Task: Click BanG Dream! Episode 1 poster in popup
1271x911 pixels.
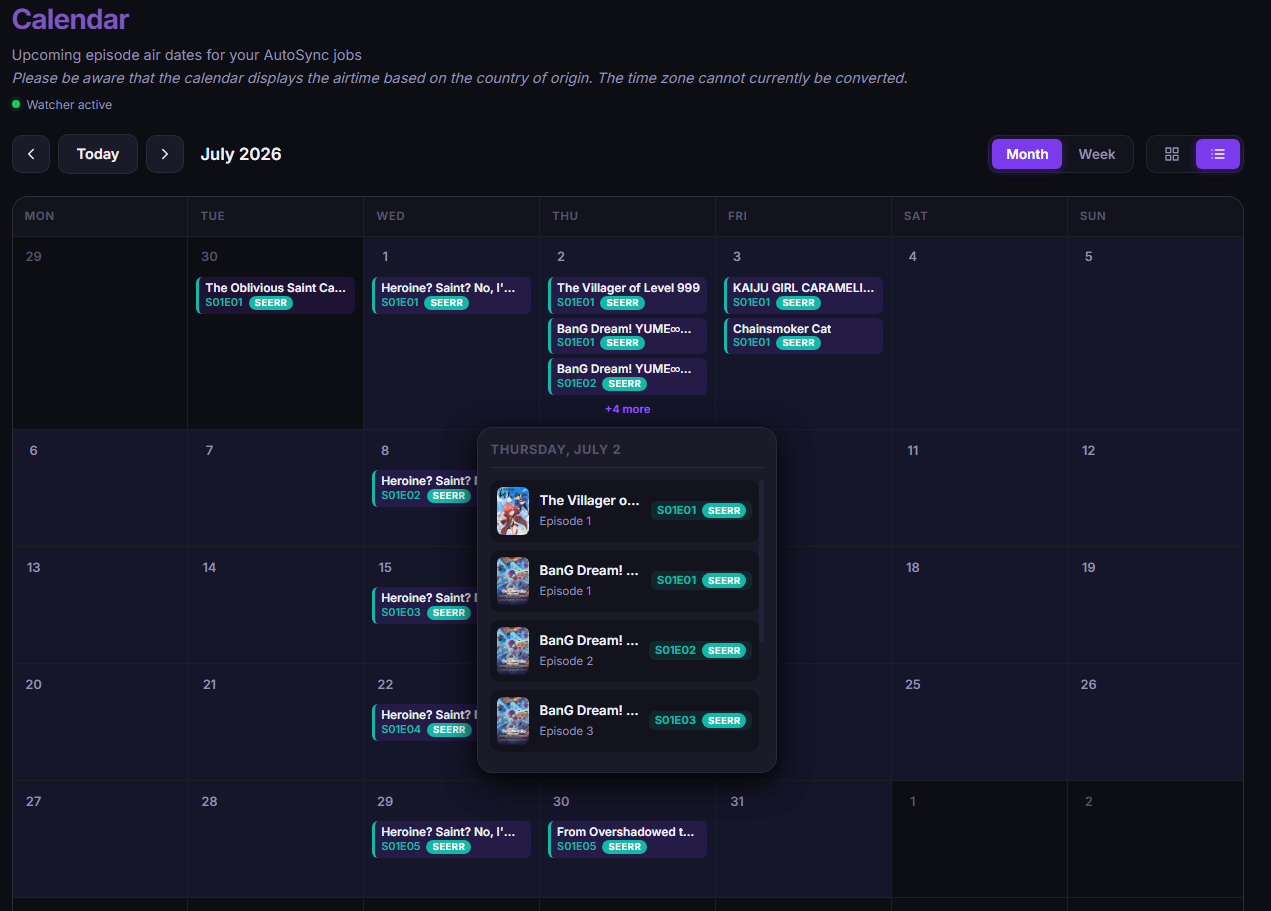Action: [x=513, y=580]
